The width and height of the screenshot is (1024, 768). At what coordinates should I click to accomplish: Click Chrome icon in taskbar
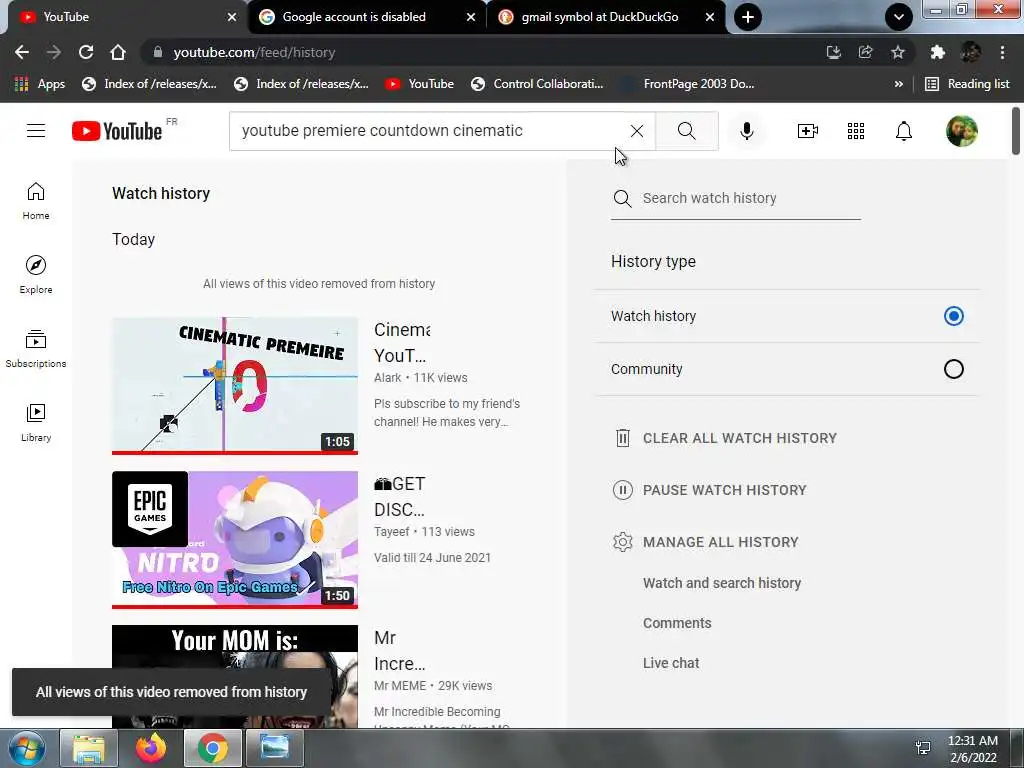point(213,748)
